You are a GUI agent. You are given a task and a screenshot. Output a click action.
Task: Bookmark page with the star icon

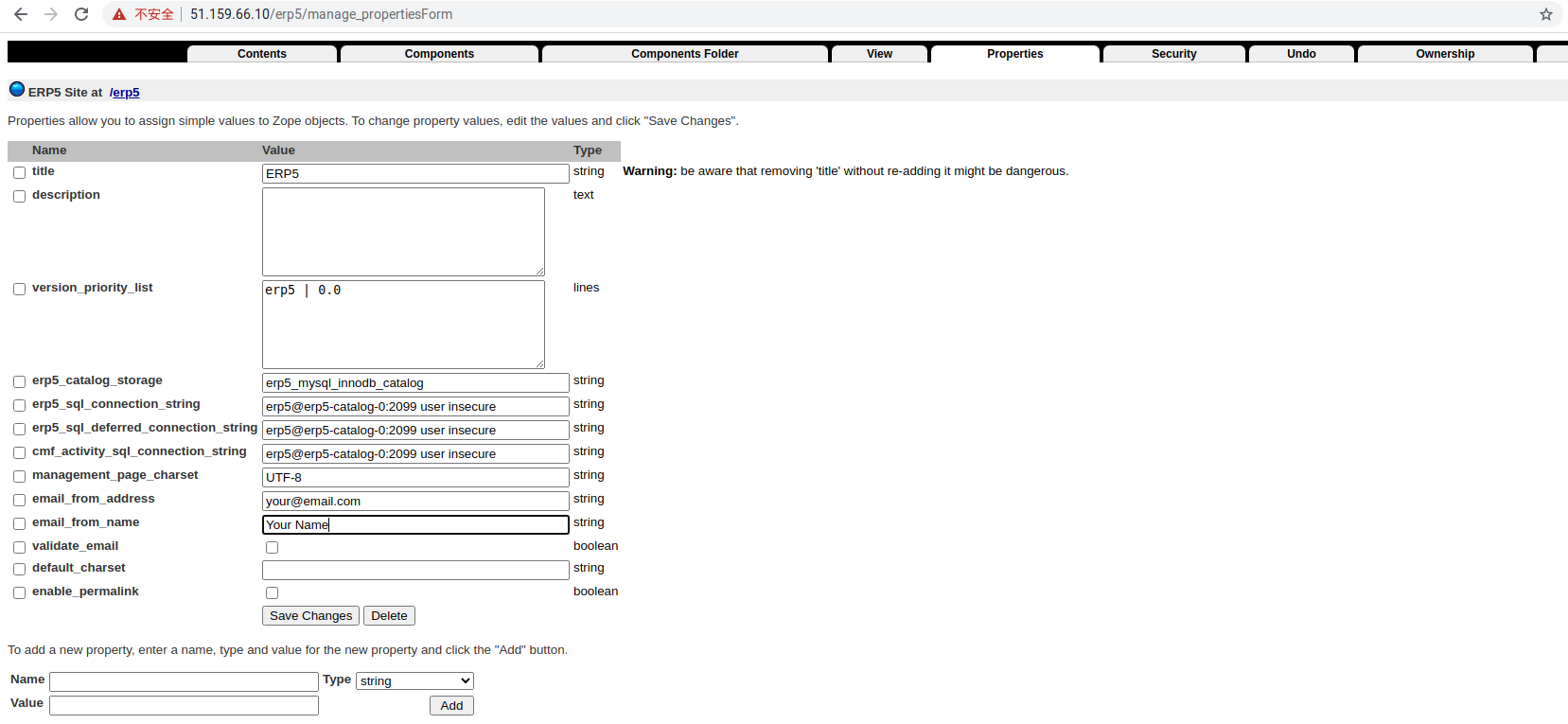click(x=1546, y=14)
